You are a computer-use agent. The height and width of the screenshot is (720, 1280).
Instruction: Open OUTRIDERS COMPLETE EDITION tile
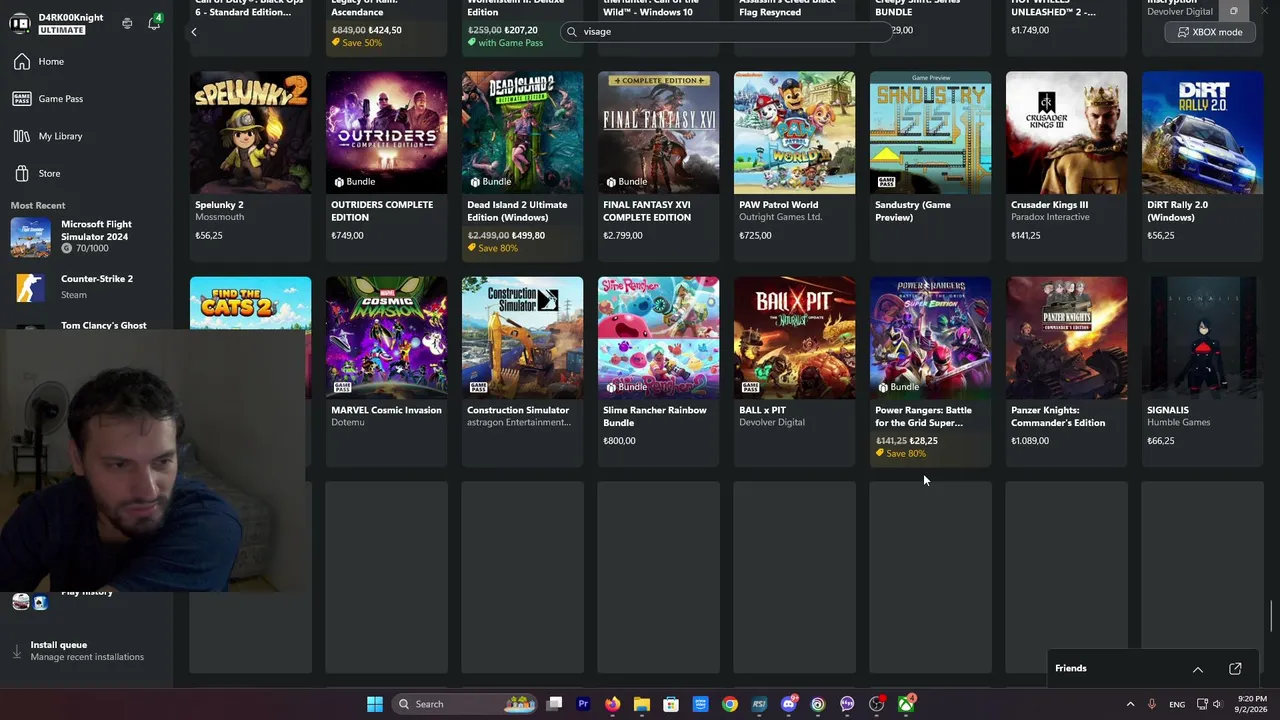(386, 166)
